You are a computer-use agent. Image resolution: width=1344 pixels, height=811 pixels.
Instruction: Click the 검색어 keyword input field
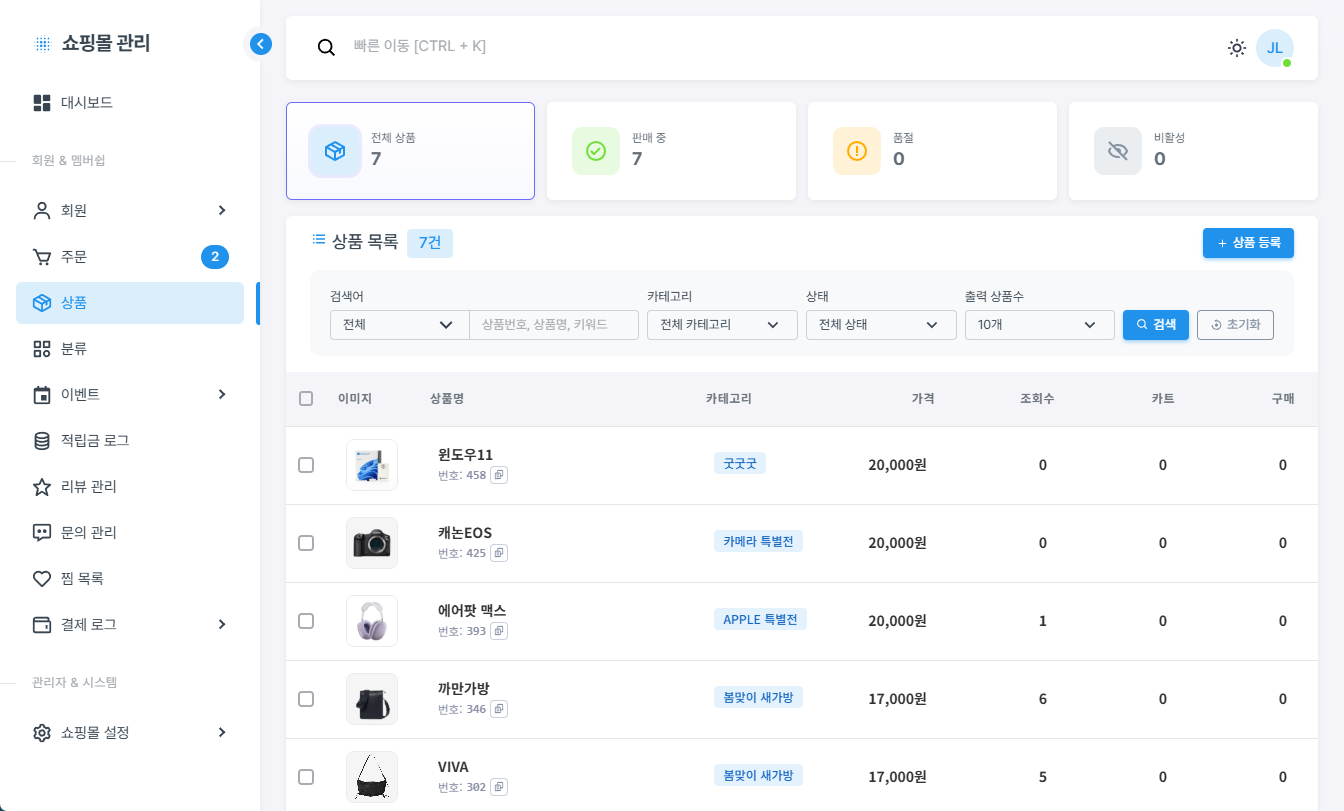pos(553,325)
